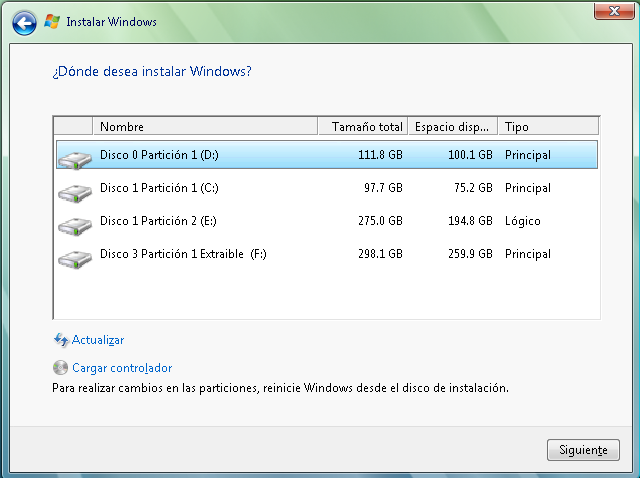Screen dimensions: 640x478
Task: Click the CD icon beside Cargar controlador
Action: click(x=60, y=367)
